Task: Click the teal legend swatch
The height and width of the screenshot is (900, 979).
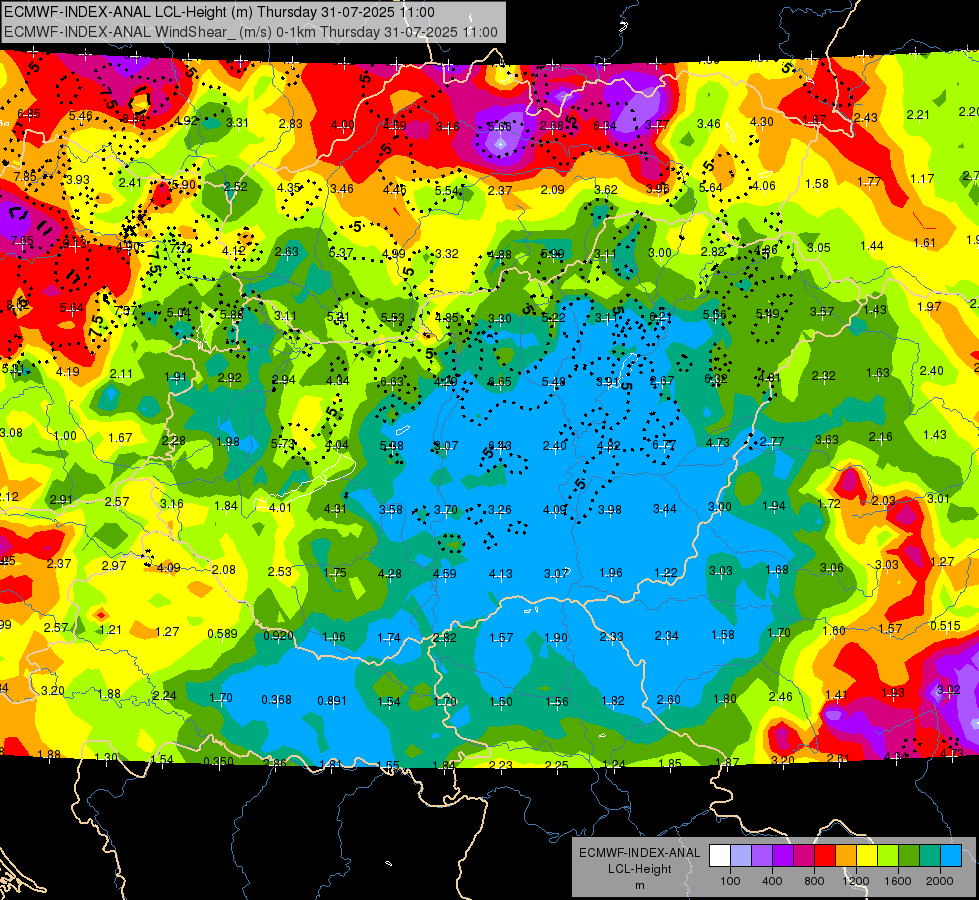Action: (930, 855)
